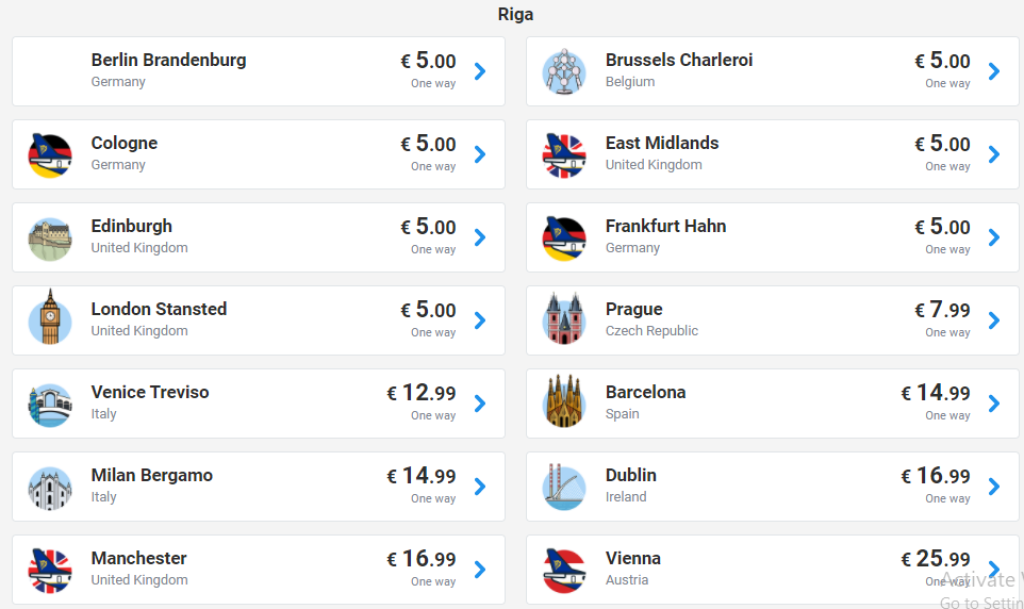Image resolution: width=1024 pixels, height=609 pixels.
Task: Click the Cologne airplane tail icon
Action: (x=50, y=155)
